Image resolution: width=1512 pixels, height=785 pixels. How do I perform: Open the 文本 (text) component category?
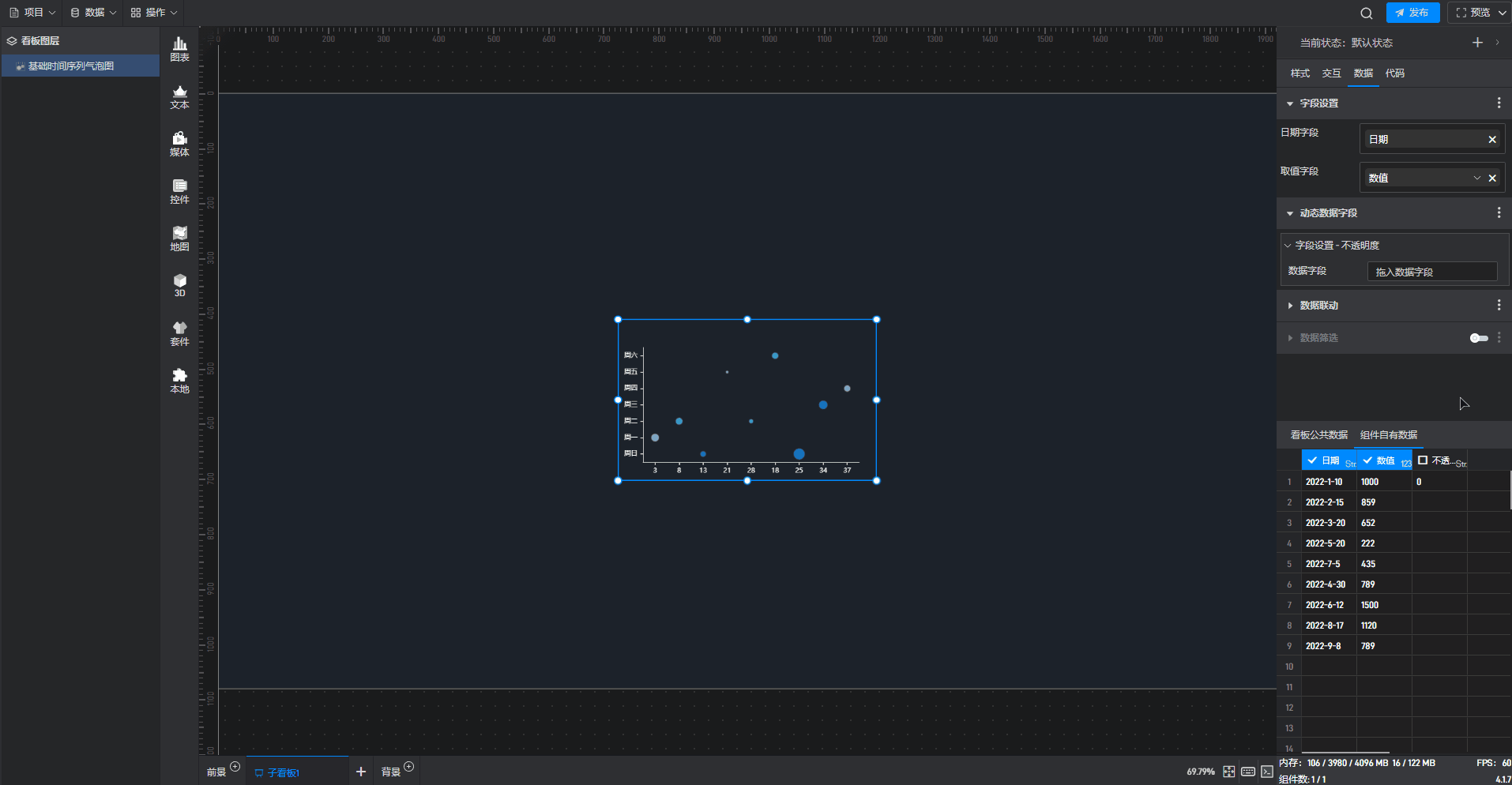tap(179, 96)
